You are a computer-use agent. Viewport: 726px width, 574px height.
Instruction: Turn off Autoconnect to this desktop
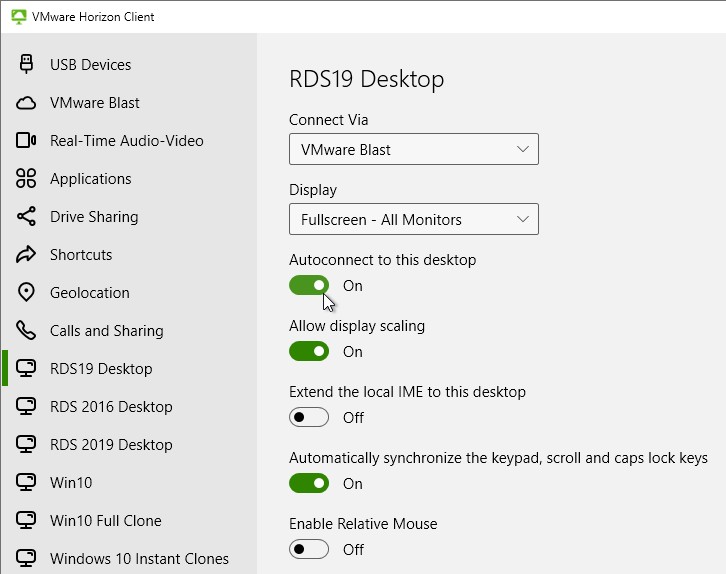pos(309,286)
